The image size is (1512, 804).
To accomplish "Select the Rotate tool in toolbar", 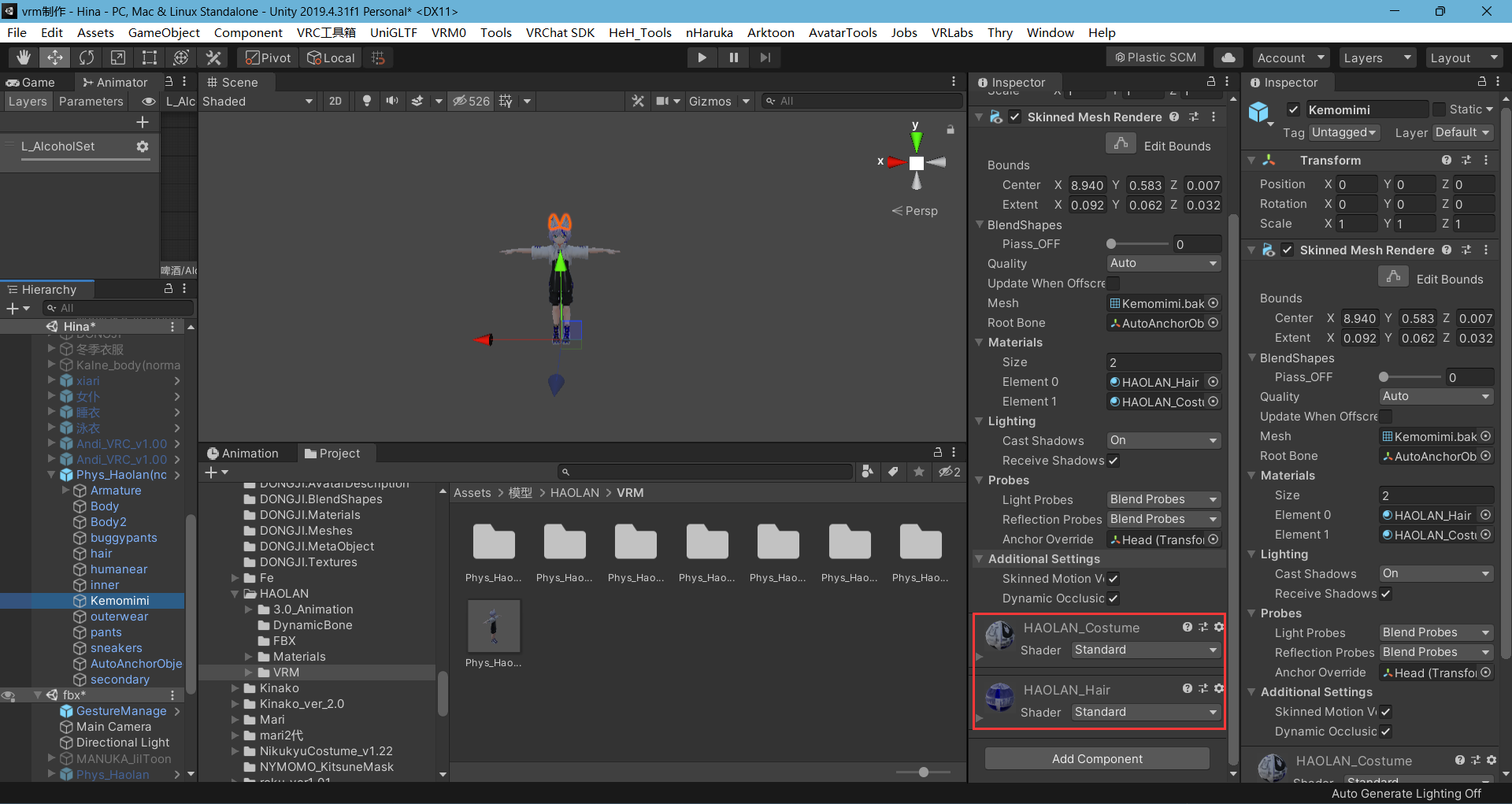I will 87,57.
